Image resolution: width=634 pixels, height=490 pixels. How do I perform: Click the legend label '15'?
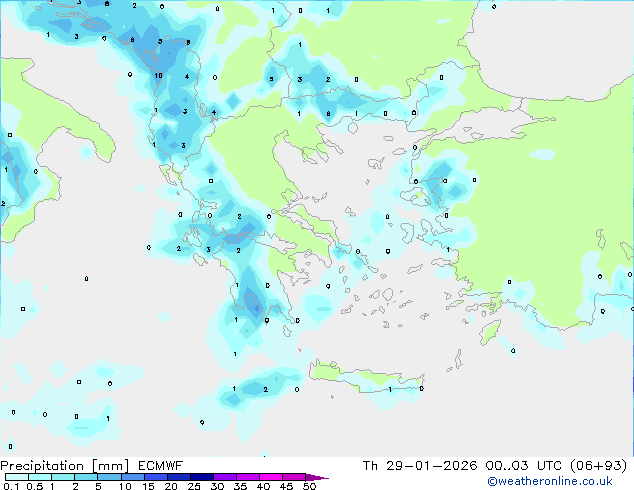148,486
